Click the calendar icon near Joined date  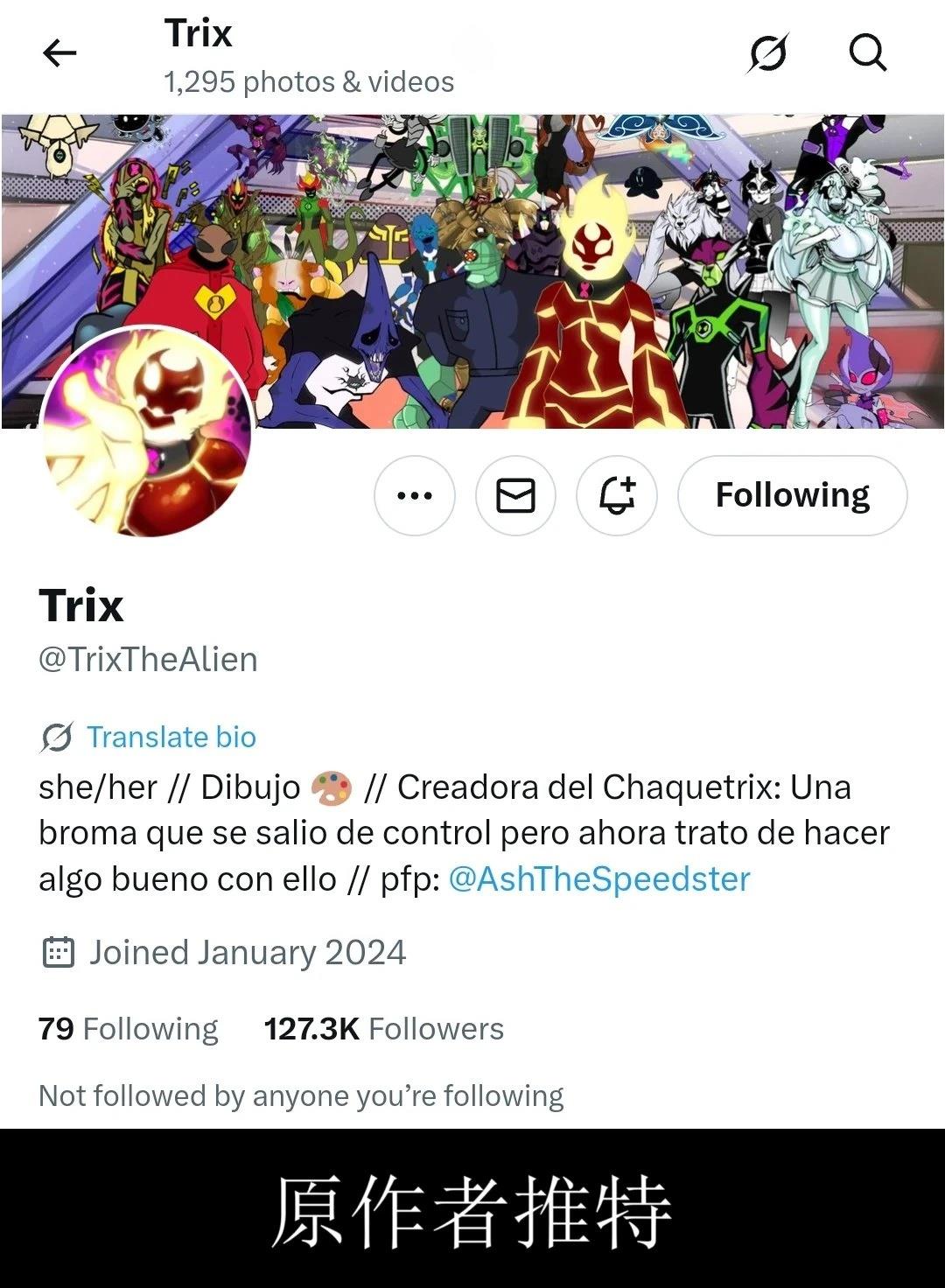click(x=59, y=952)
